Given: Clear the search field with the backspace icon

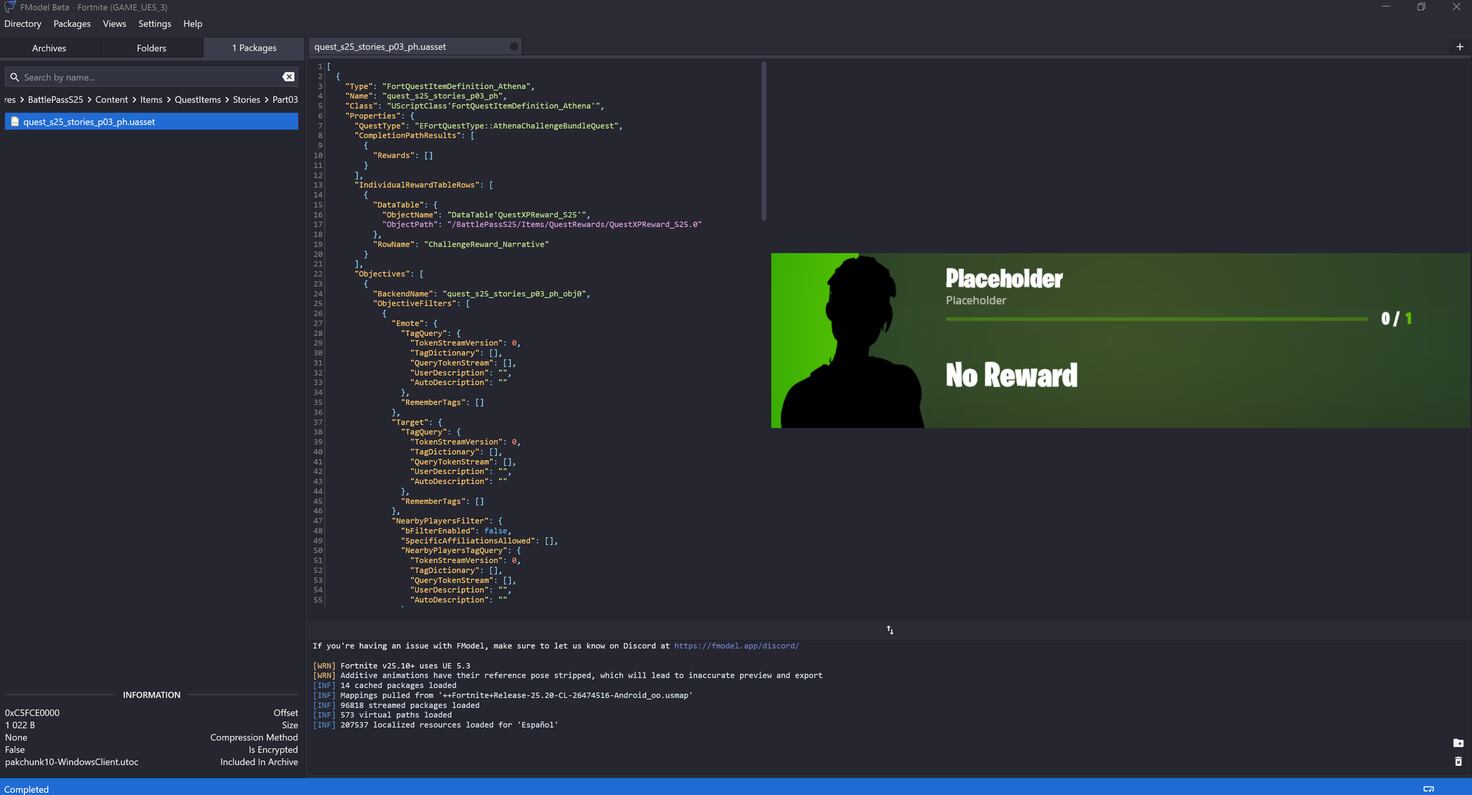Looking at the screenshot, I should [288, 77].
